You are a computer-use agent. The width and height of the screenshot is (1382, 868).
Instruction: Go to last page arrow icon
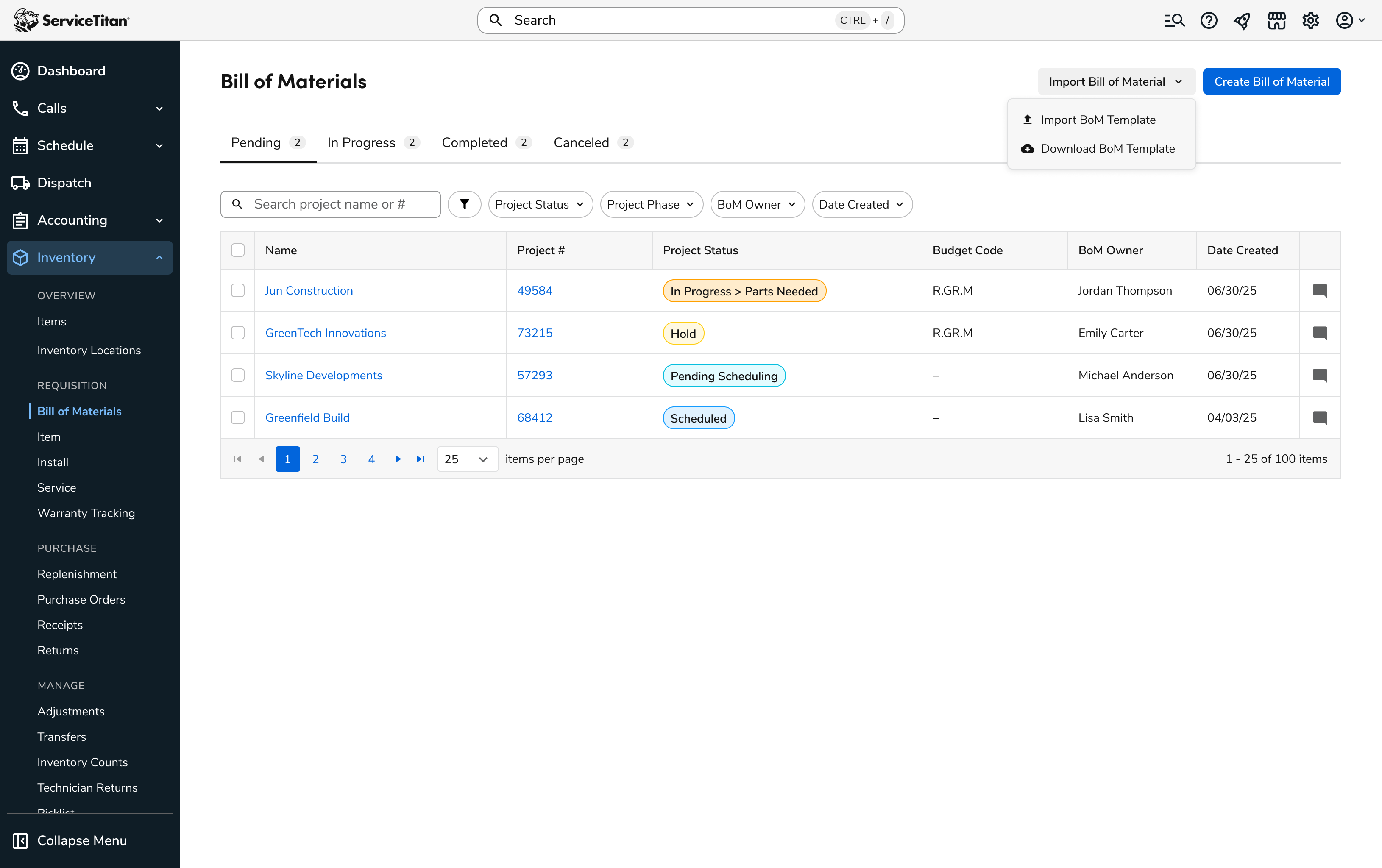pos(421,459)
